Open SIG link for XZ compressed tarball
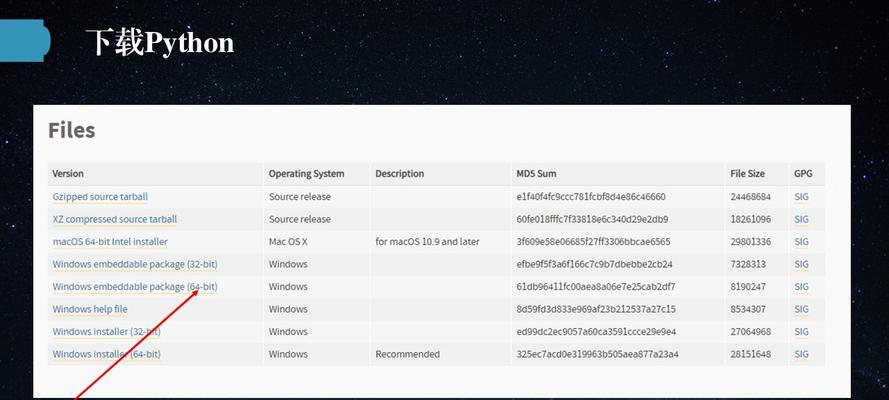 [801, 219]
